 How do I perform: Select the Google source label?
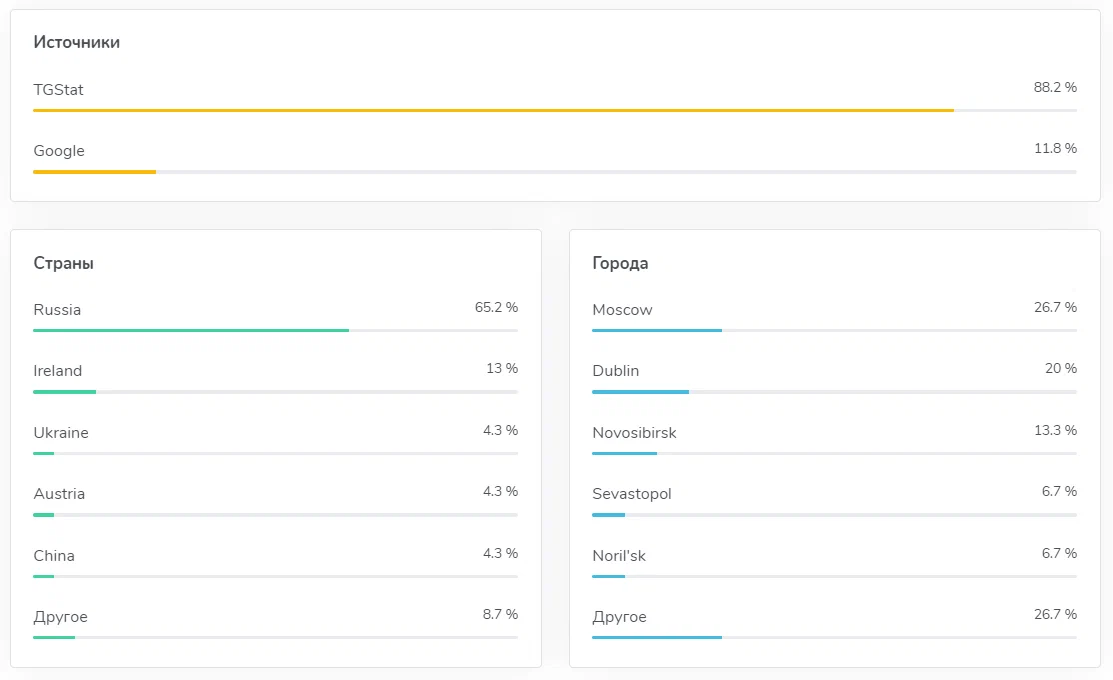[59, 150]
